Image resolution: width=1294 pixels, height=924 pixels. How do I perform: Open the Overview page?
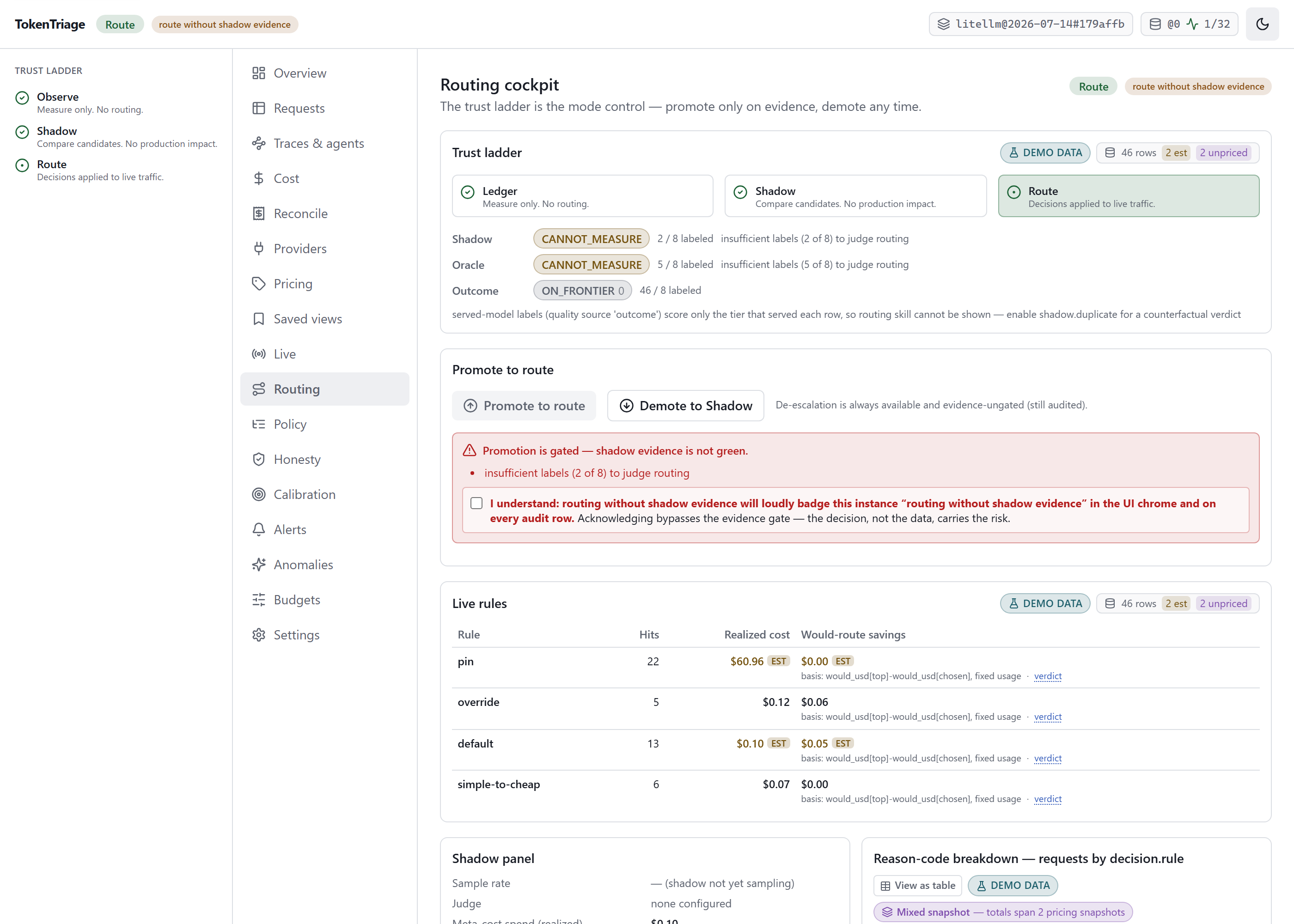(324, 73)
